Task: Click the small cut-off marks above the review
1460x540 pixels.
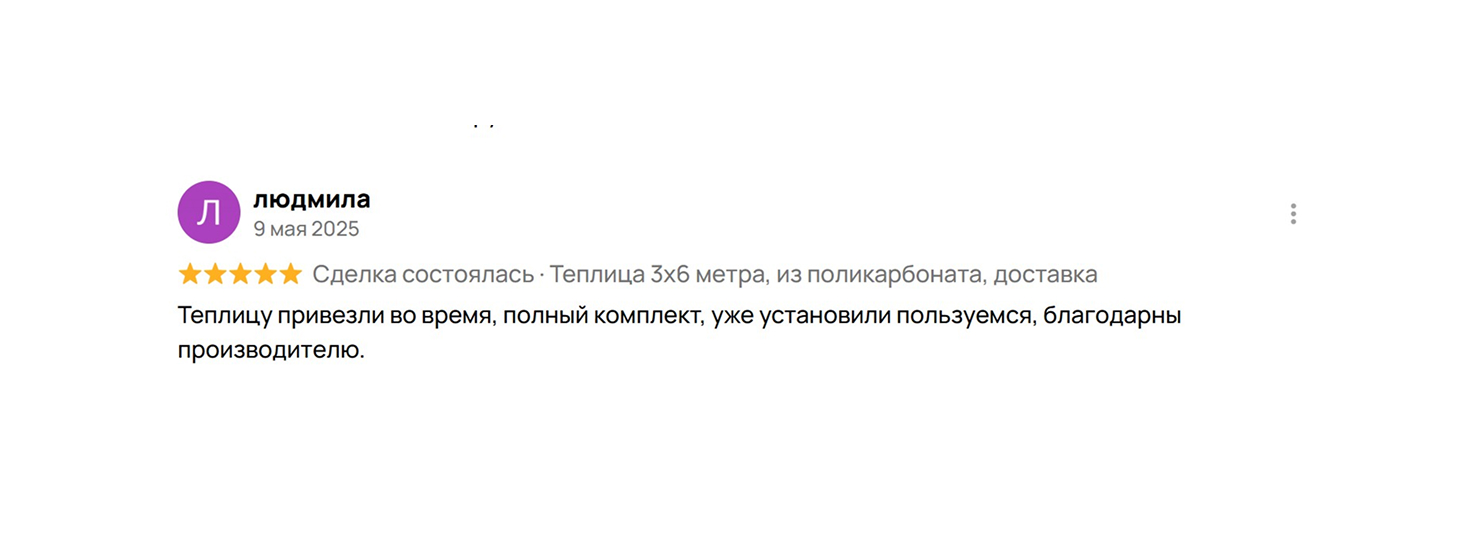Action: click(x=484, y=126)
